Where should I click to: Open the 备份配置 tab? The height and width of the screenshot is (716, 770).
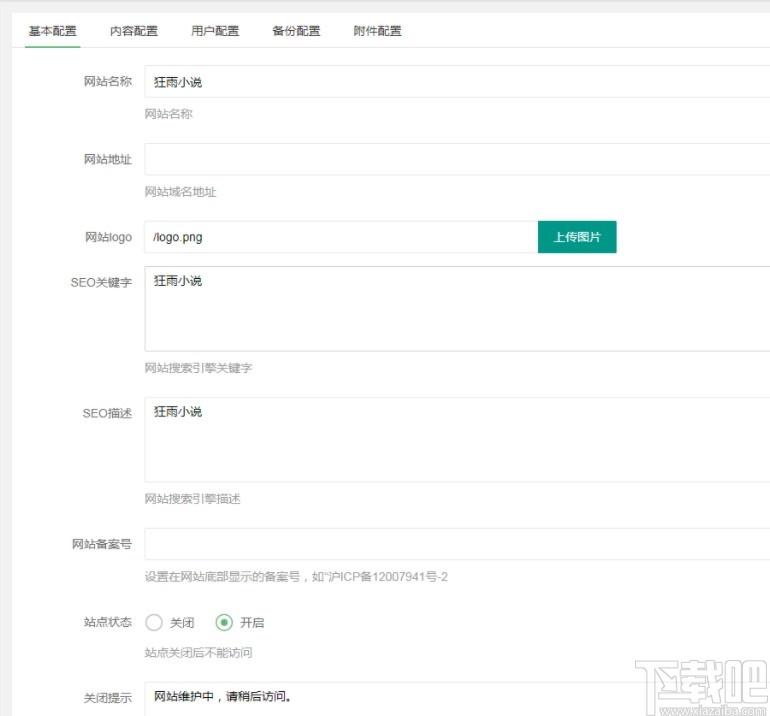(296, 31)
